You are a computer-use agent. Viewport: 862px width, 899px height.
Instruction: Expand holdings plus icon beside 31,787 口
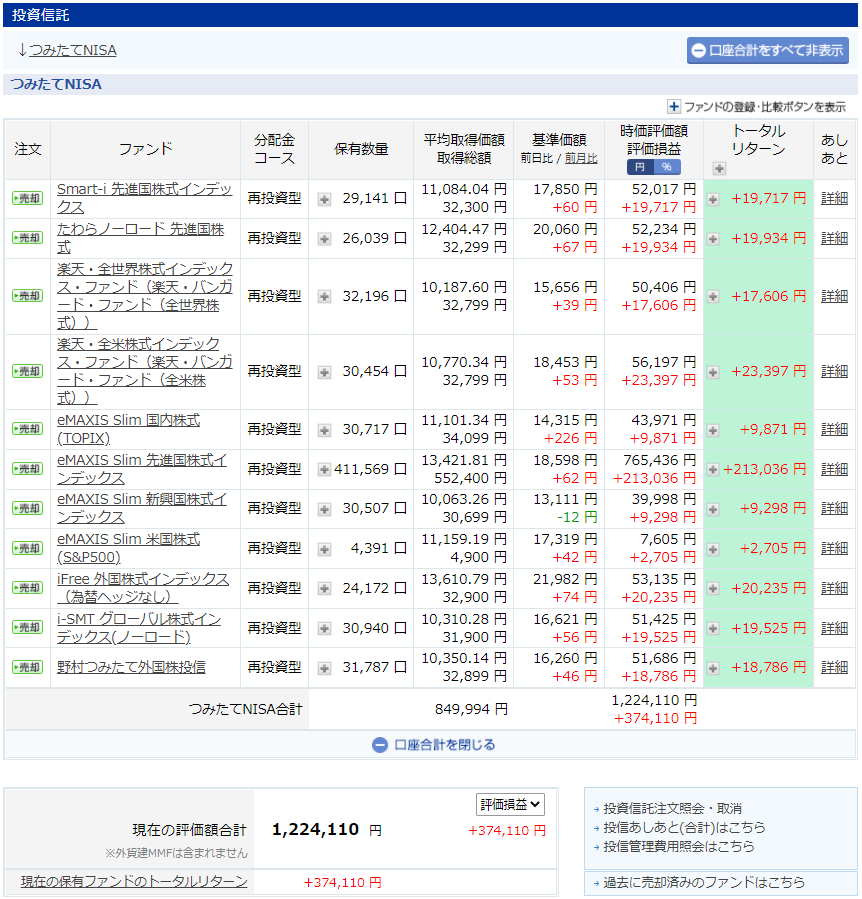pos(325,669)
